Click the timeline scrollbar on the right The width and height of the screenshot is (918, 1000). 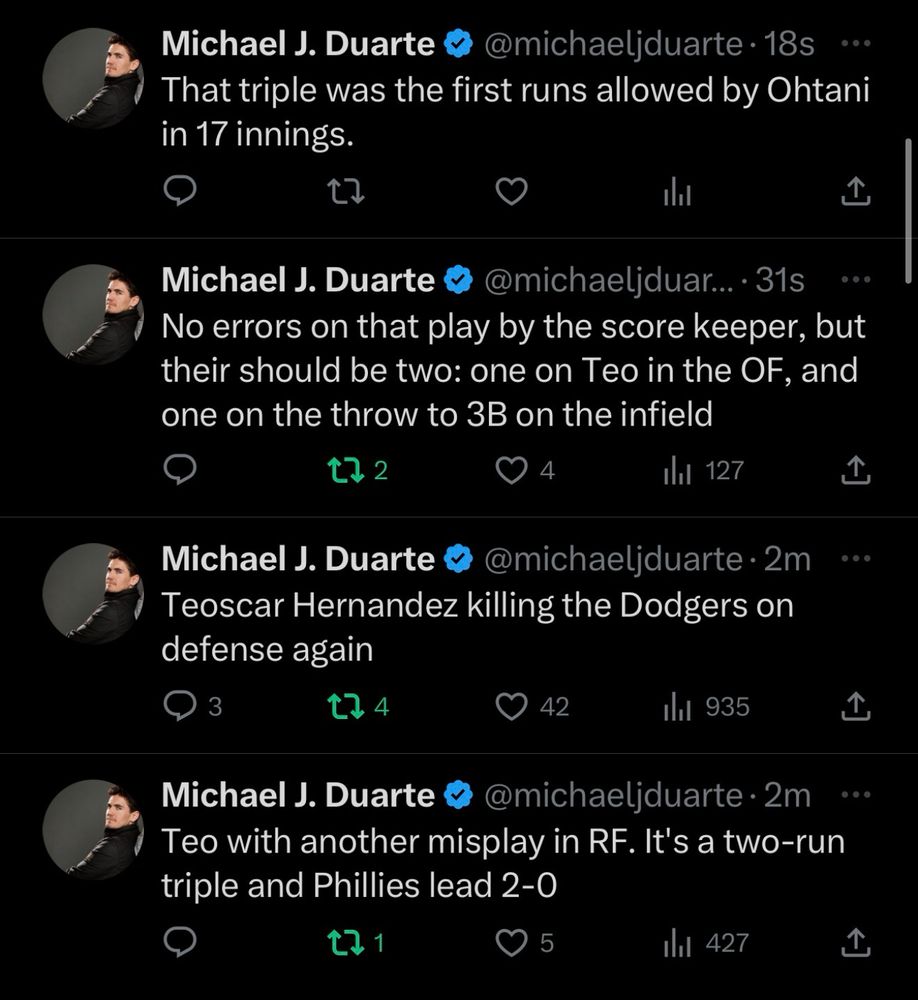[x=908, y=210]
